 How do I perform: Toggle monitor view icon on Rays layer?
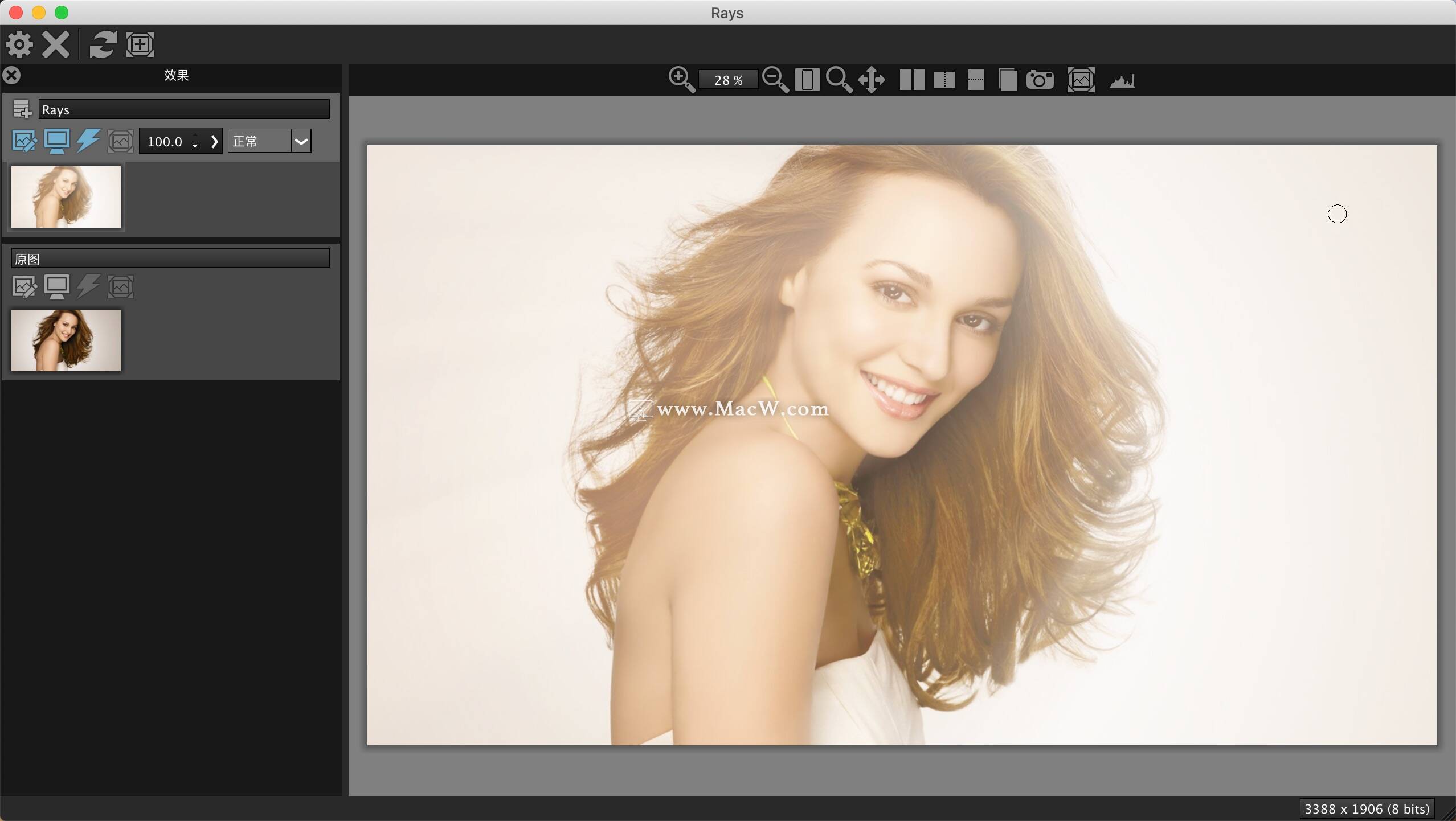tap(56, 141)
